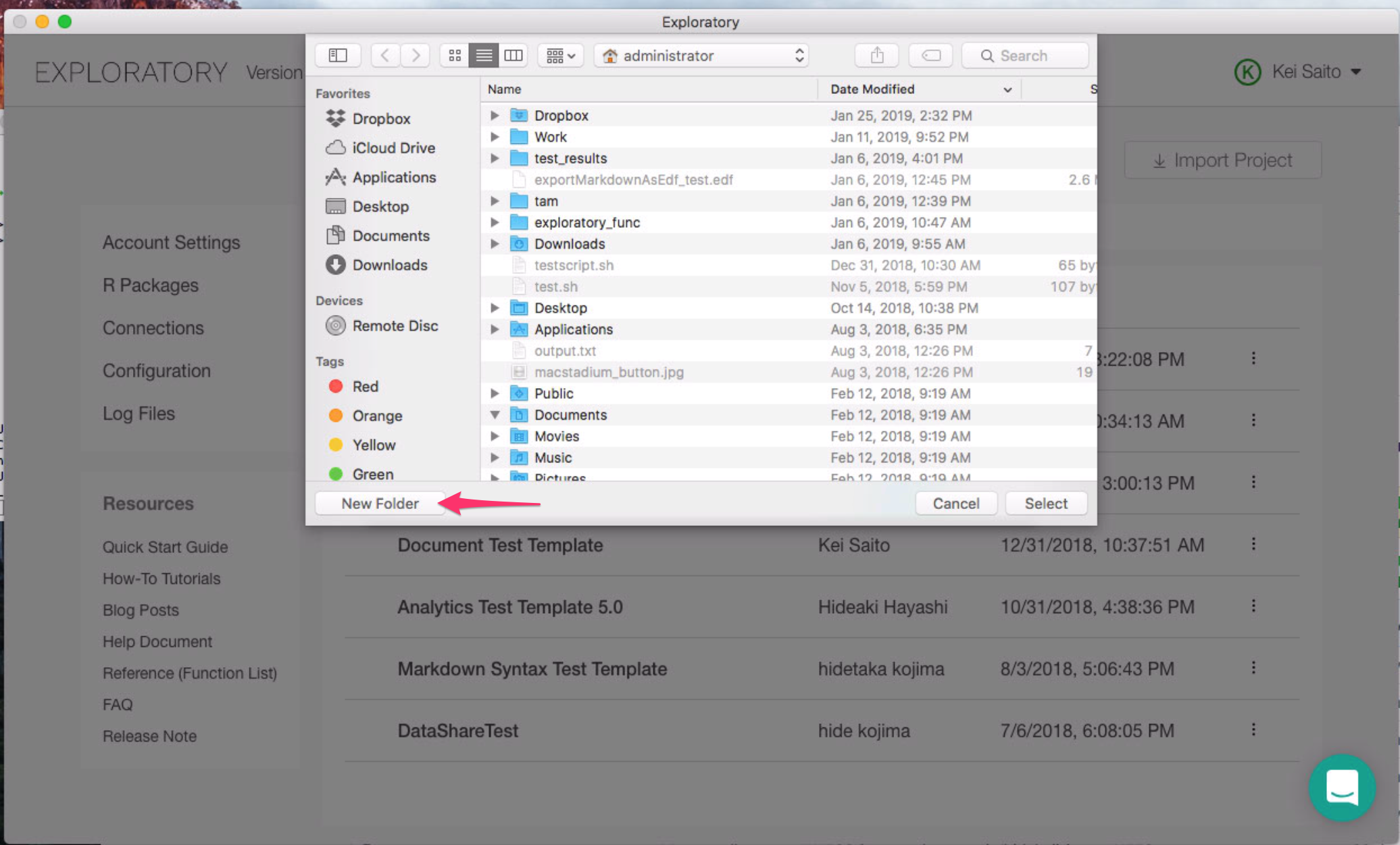
Task: Open menu for Markdown Syntax Test Template
Action: pos(1253,668)
